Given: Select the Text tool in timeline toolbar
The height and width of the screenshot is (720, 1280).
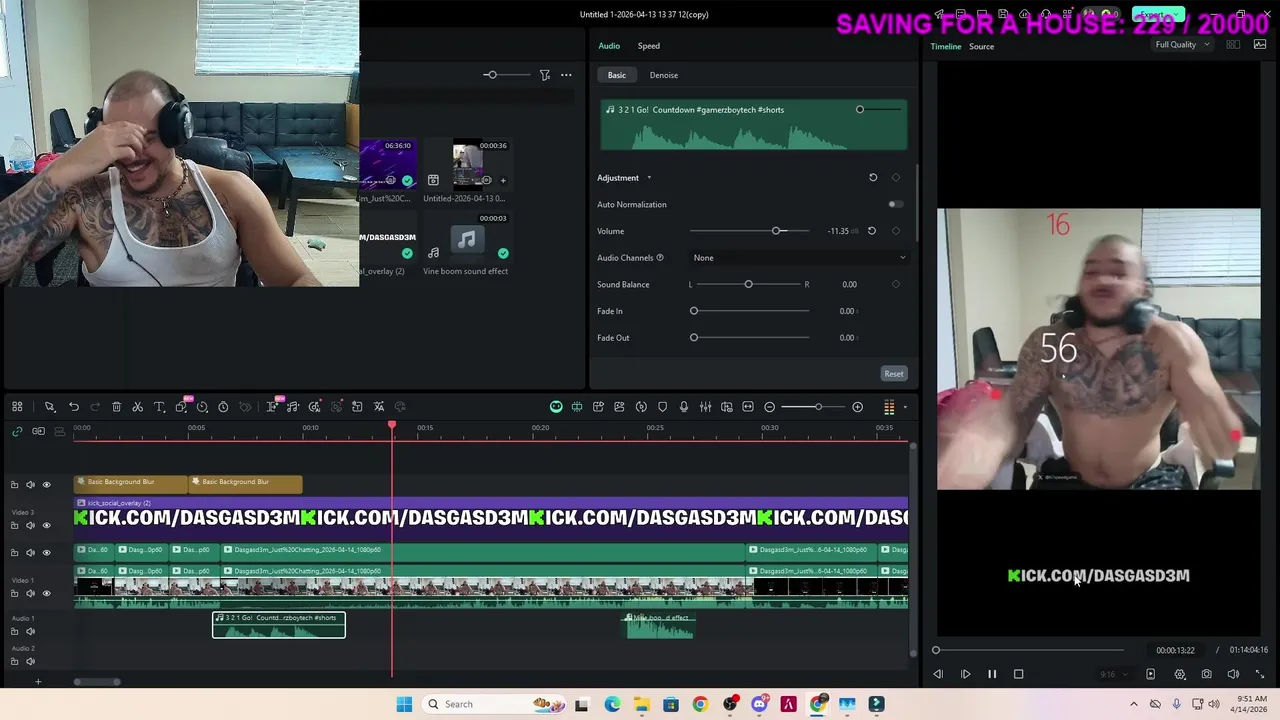Looking at the screenshot, I should [159, 407].
